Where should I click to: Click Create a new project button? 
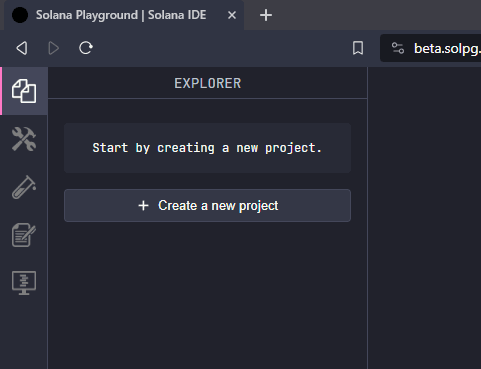[207, 206]
